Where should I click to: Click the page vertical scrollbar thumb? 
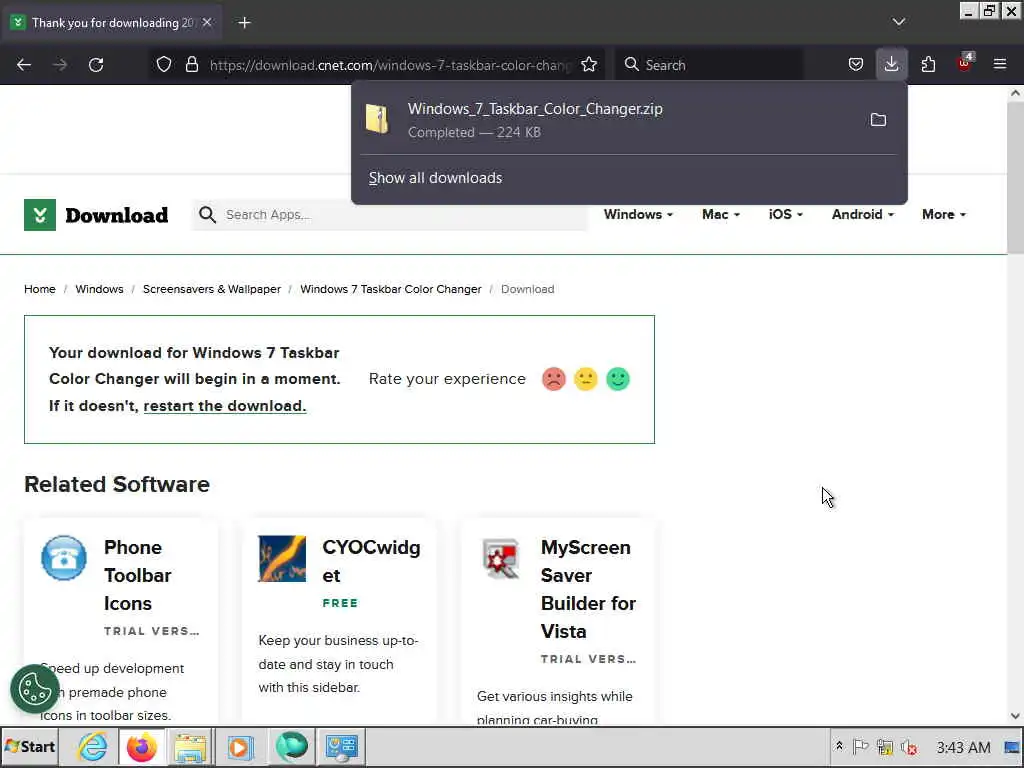1015,178
